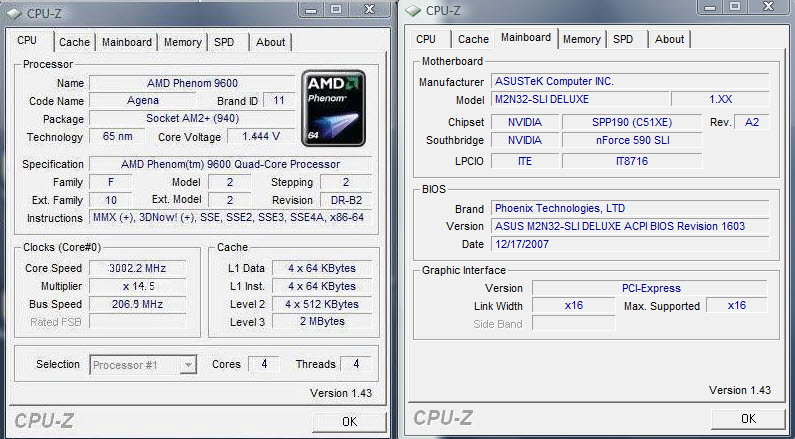
Task: Click Level 2 value 4 x 512 KBytes
Action: click(x=322, y=304)
